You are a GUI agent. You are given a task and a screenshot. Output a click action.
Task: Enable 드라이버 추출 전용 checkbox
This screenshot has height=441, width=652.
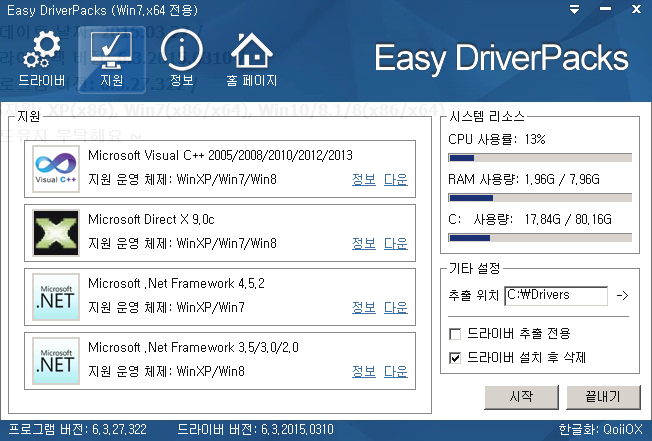click(455, 334)
